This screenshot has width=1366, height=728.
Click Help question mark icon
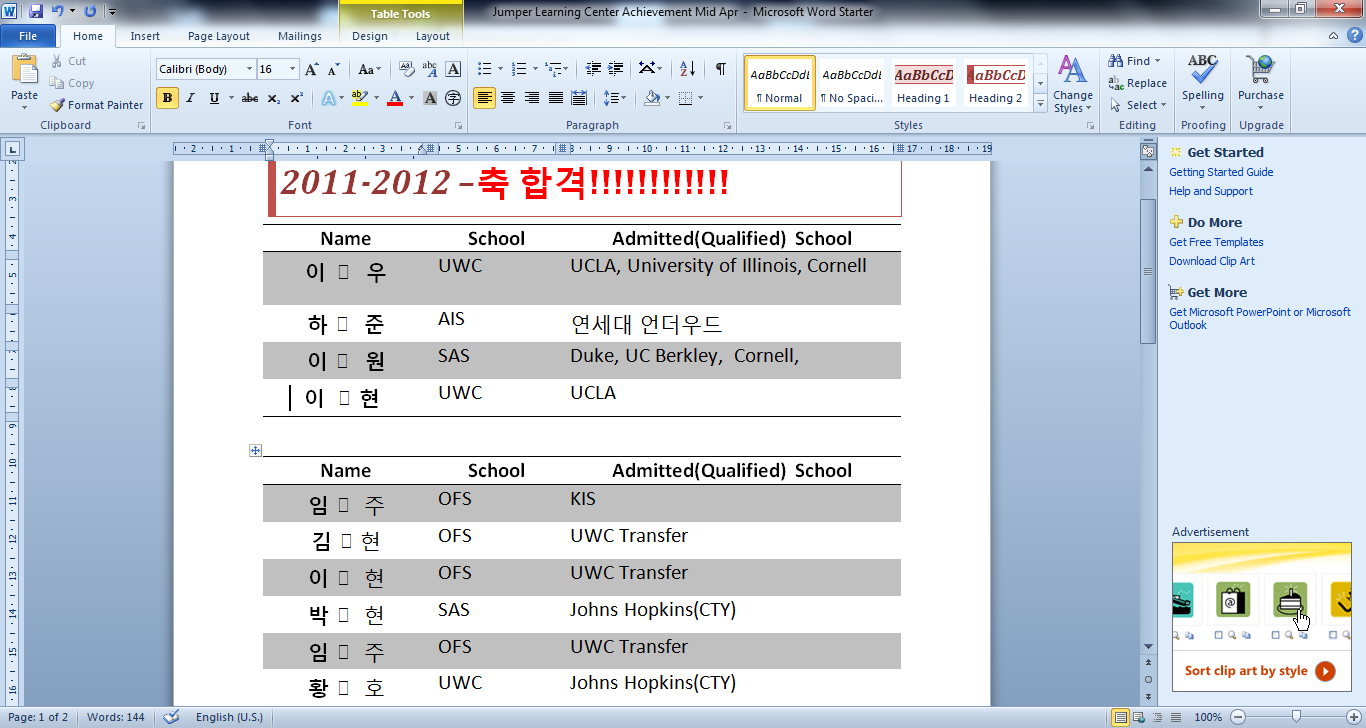[x=1354, y=36]
